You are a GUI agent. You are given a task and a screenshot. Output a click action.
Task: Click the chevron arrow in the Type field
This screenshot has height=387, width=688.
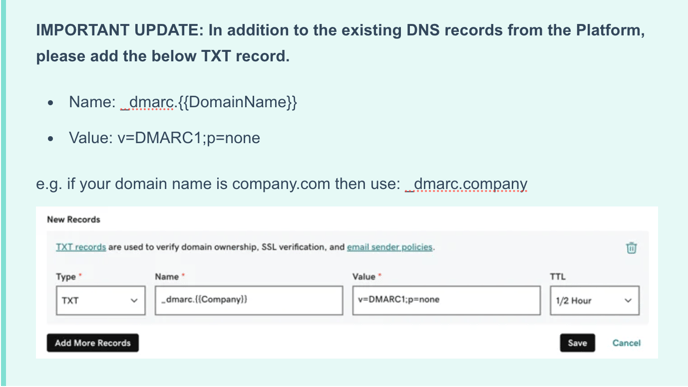coord(134,301)
